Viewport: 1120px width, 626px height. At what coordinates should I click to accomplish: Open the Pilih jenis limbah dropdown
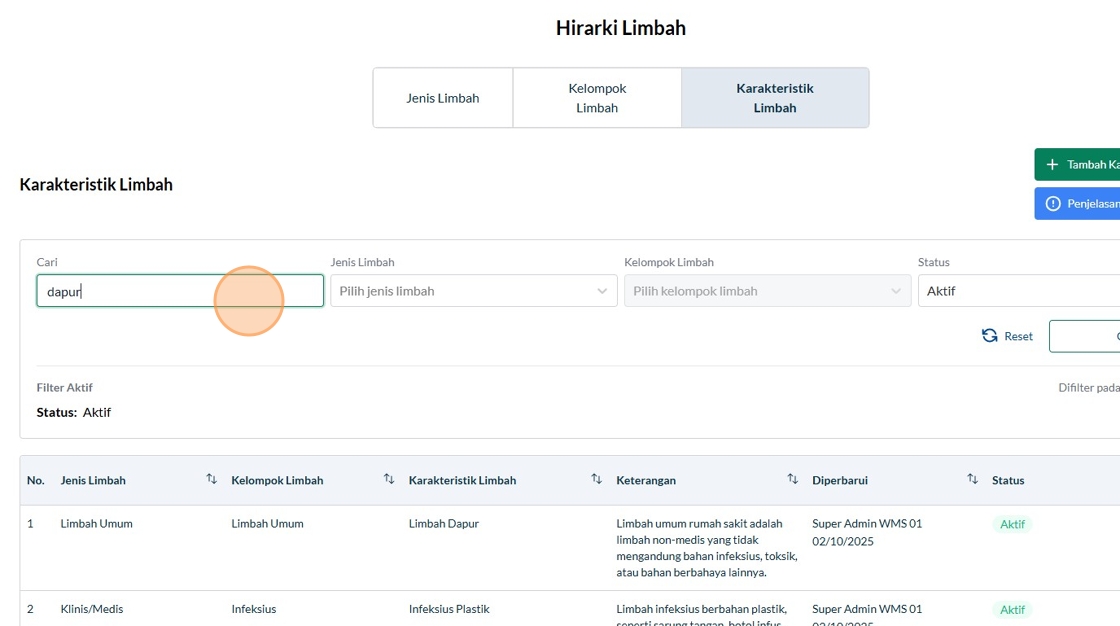pos(474,291)
